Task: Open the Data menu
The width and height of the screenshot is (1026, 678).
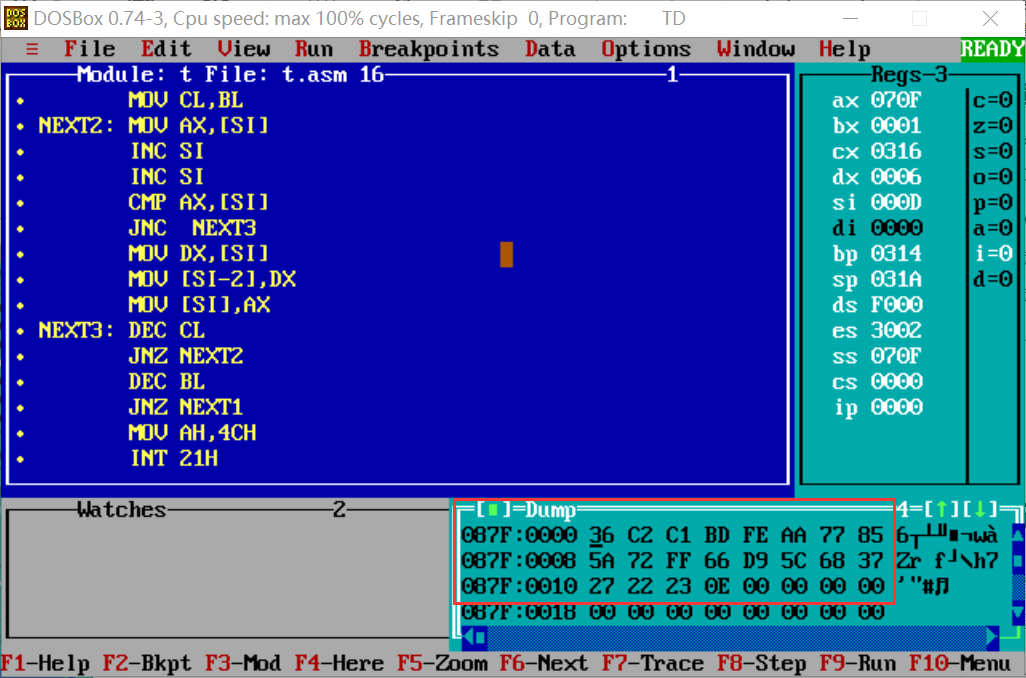Action: click(550, 49)
